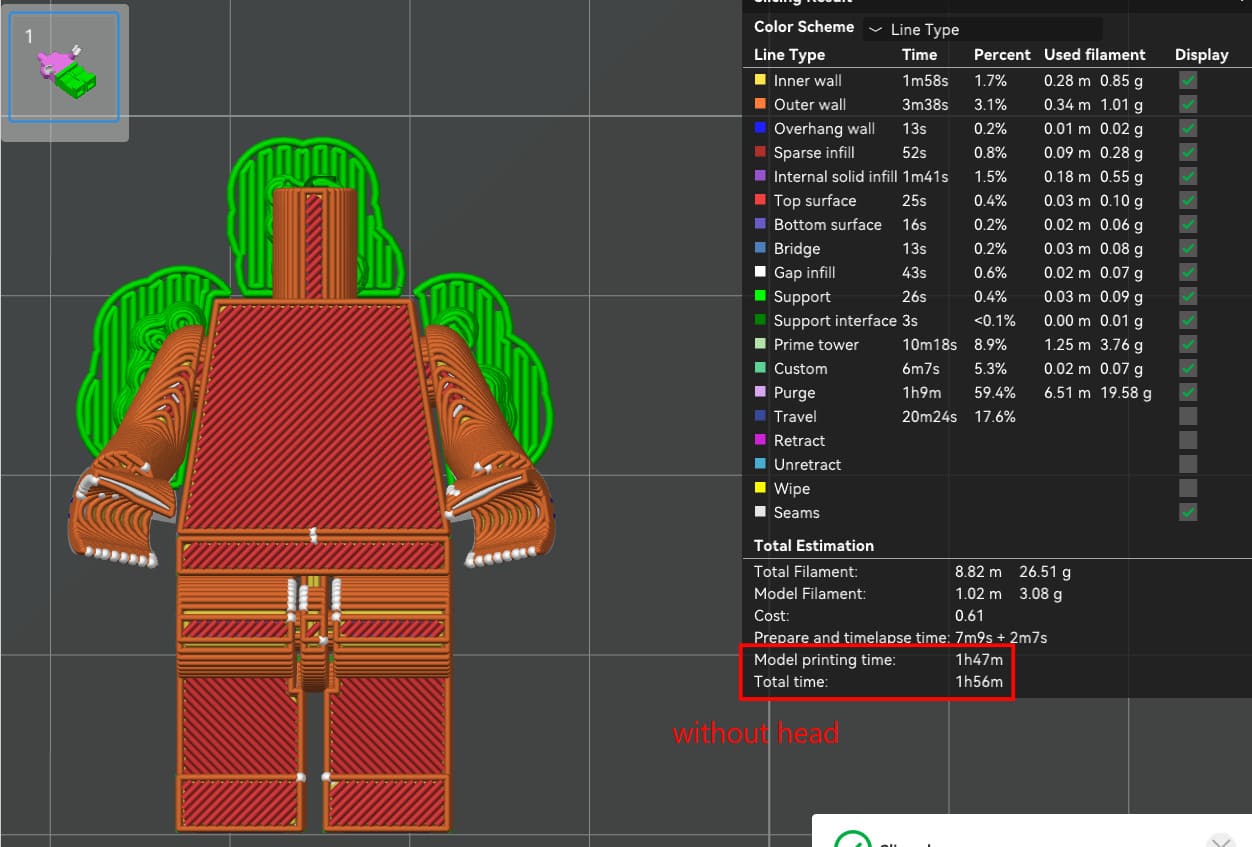
Task: Enable the Retract display checkbox
Action: point(1188,440)
